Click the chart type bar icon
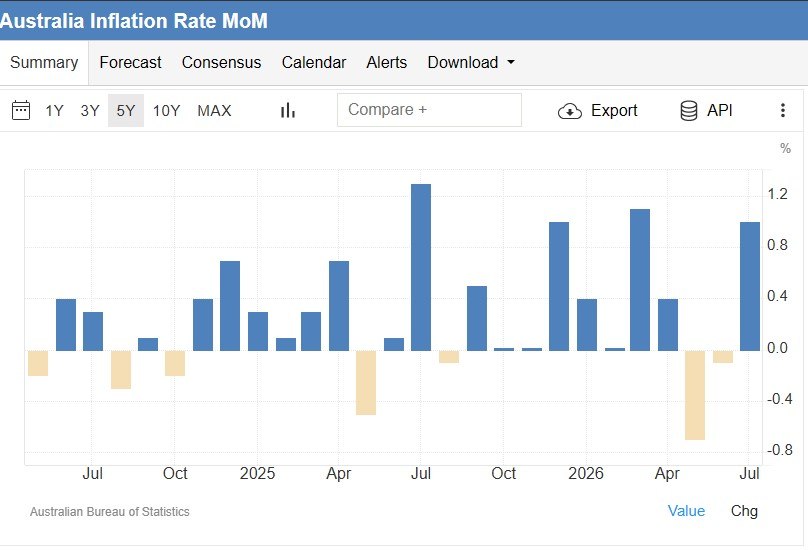808x550 pixels. point(288,110)
